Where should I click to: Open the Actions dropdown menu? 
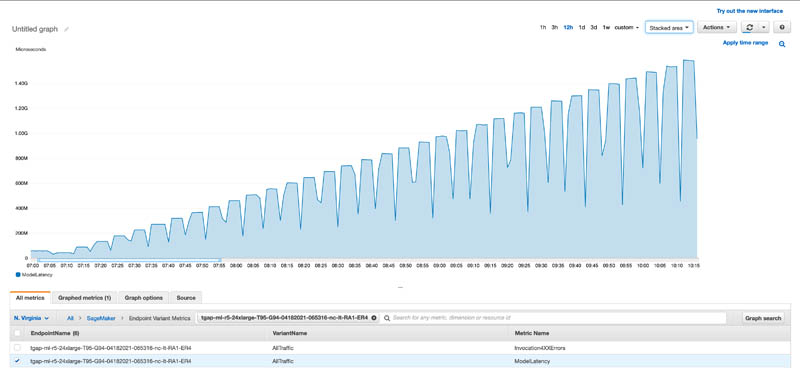coord(716,27)
